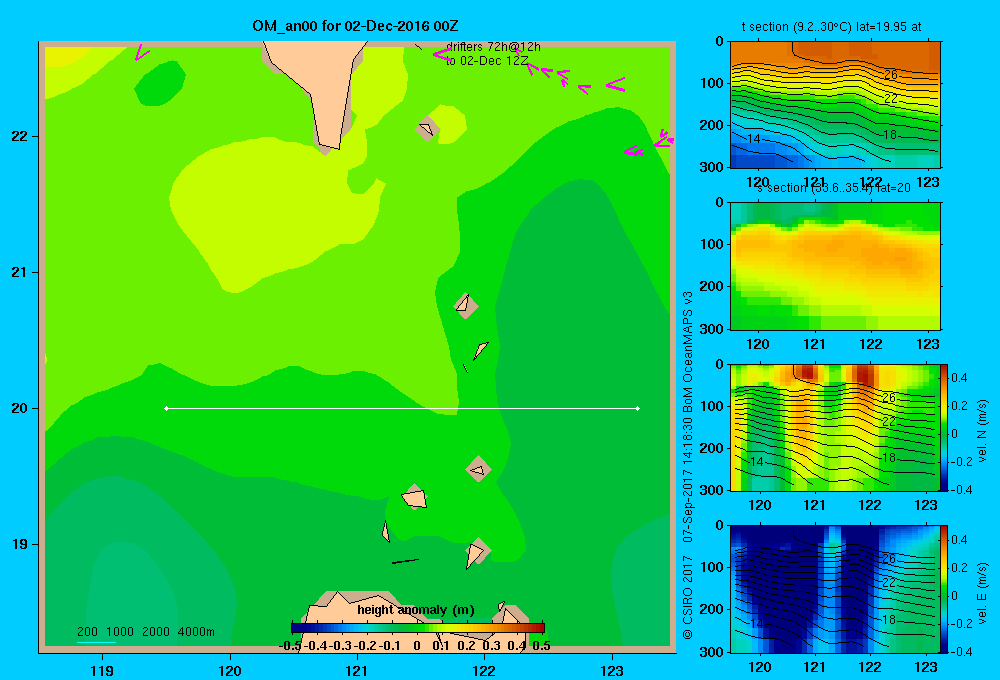Pick the vel. N colorbar strip
This screenshot has width=1000, height=680.
click(944, 427)
